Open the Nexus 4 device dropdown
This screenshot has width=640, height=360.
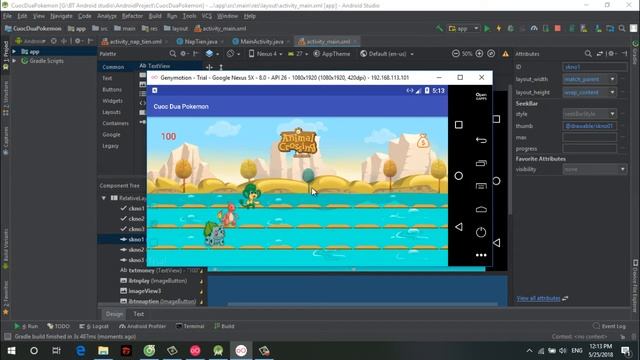click(266, 53)
